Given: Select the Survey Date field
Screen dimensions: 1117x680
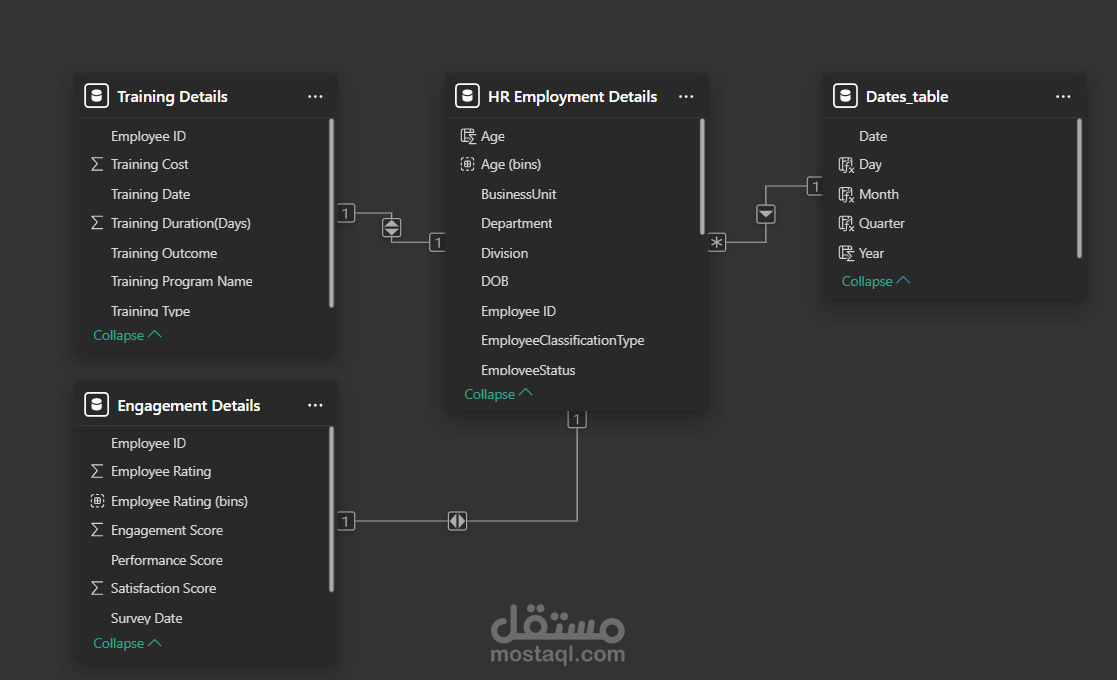Looking at the screenshot, I should [146, 618].
